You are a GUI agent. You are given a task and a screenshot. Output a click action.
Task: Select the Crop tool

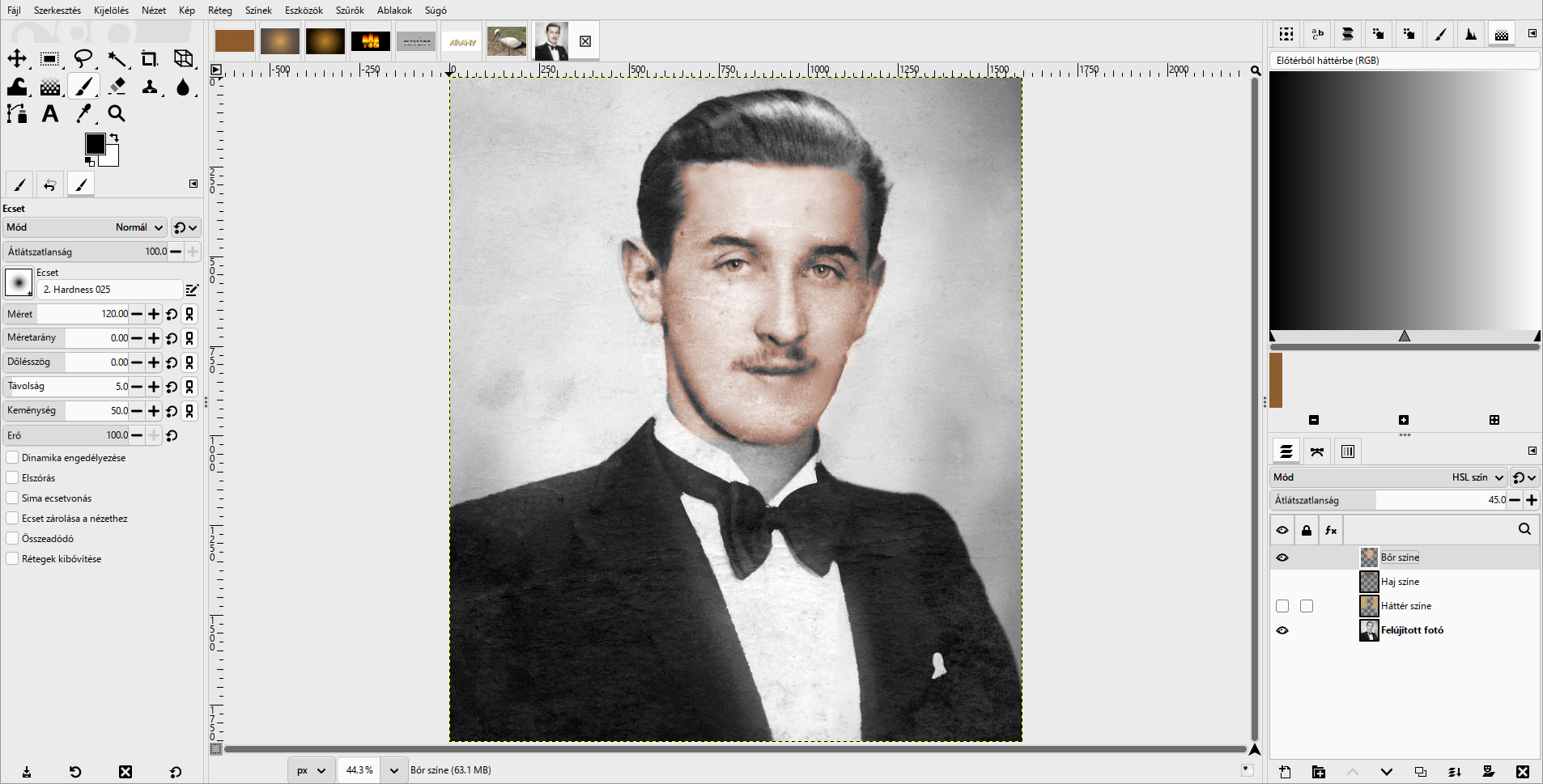tap(150, 58)
